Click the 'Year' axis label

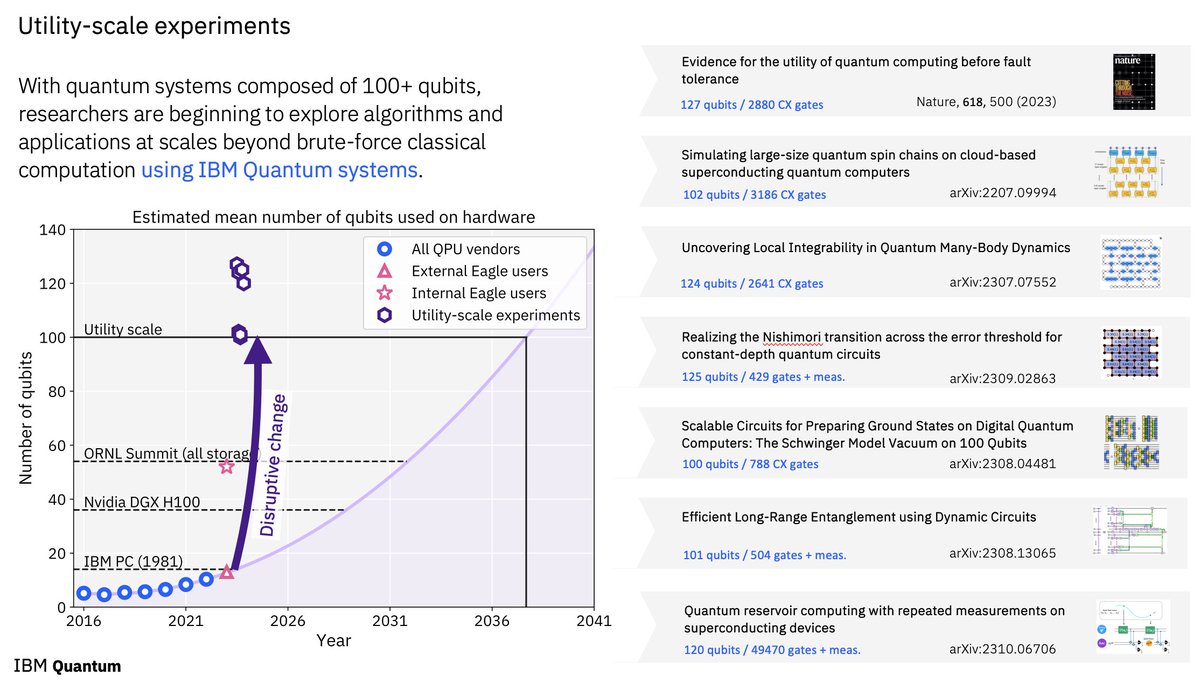click(333, 639)
